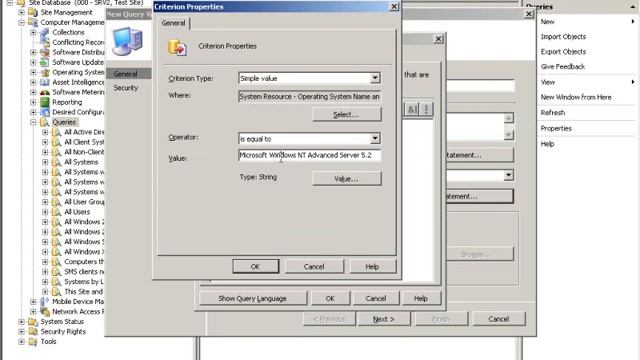Screen dimensions: 640x360
Task: Click the Where attribute field
Action: 310,97
